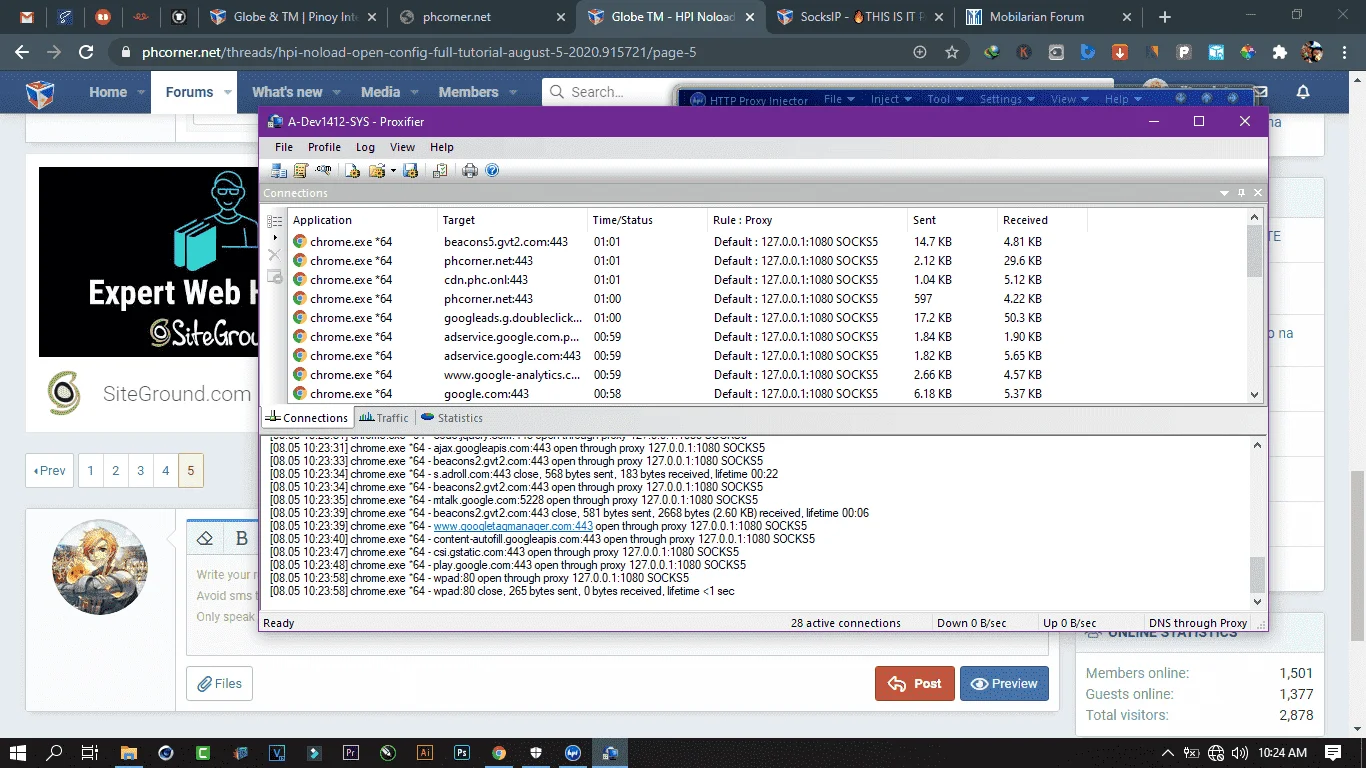Open Illustrator from the taskbar
The width and height of the screenshot is (1366, 768).
coord(425,753)
